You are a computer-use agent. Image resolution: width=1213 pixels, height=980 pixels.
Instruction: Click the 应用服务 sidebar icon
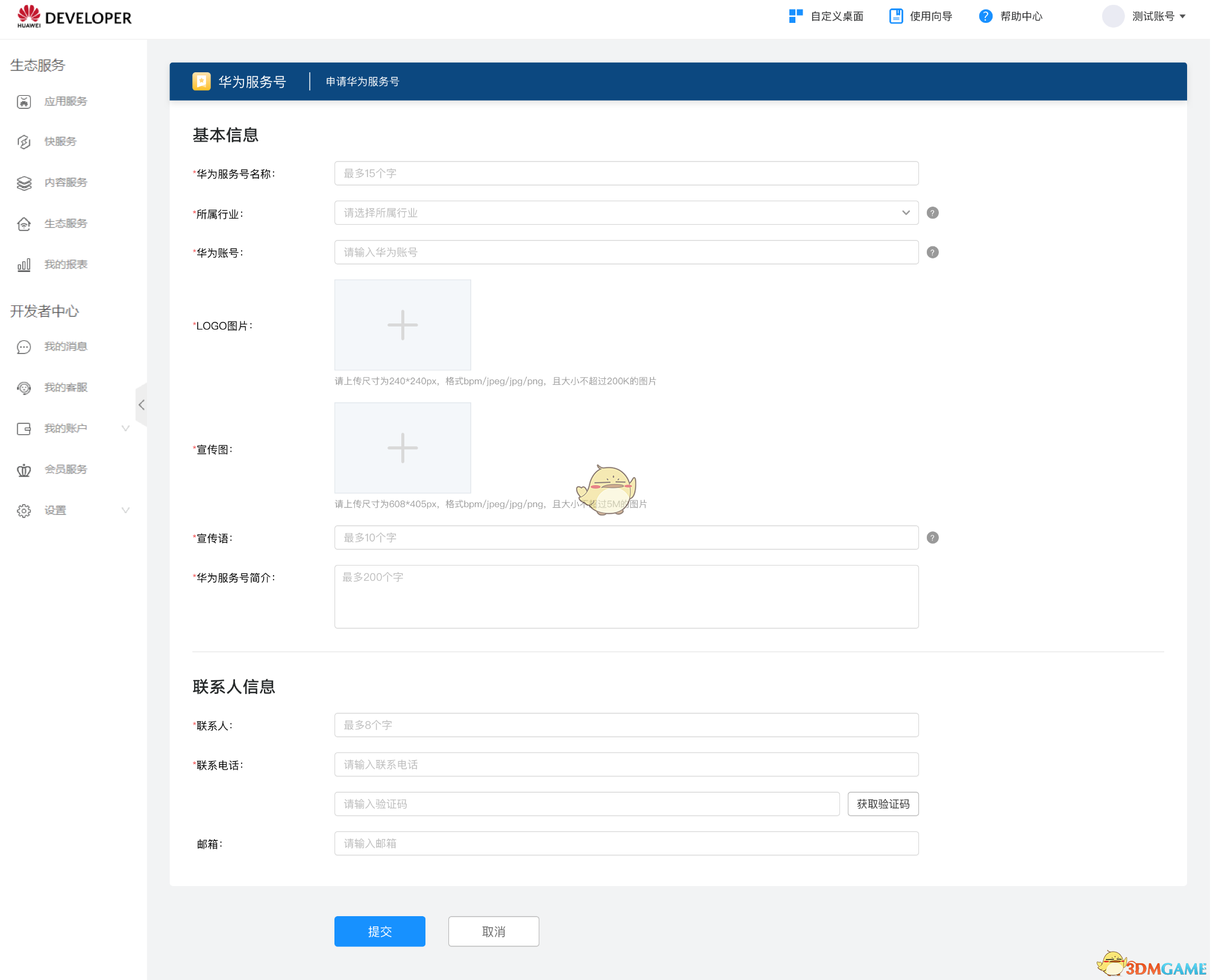click(24, 102)
